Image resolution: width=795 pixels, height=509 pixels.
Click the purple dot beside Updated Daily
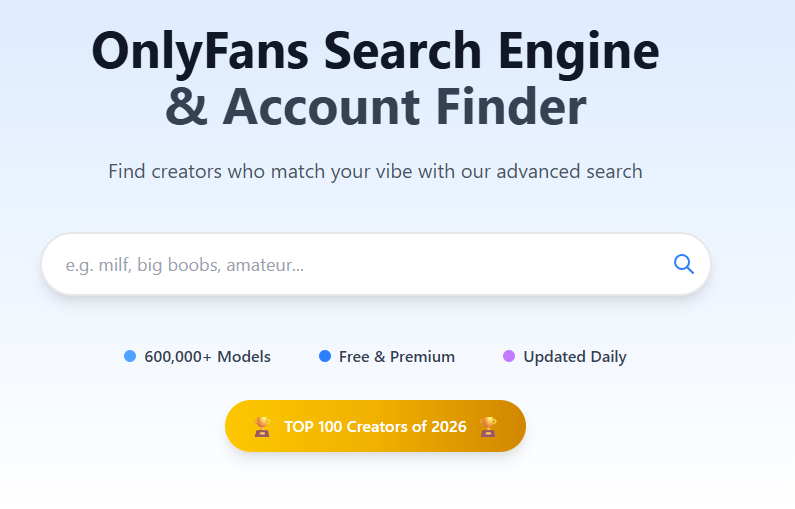point(509,357)
